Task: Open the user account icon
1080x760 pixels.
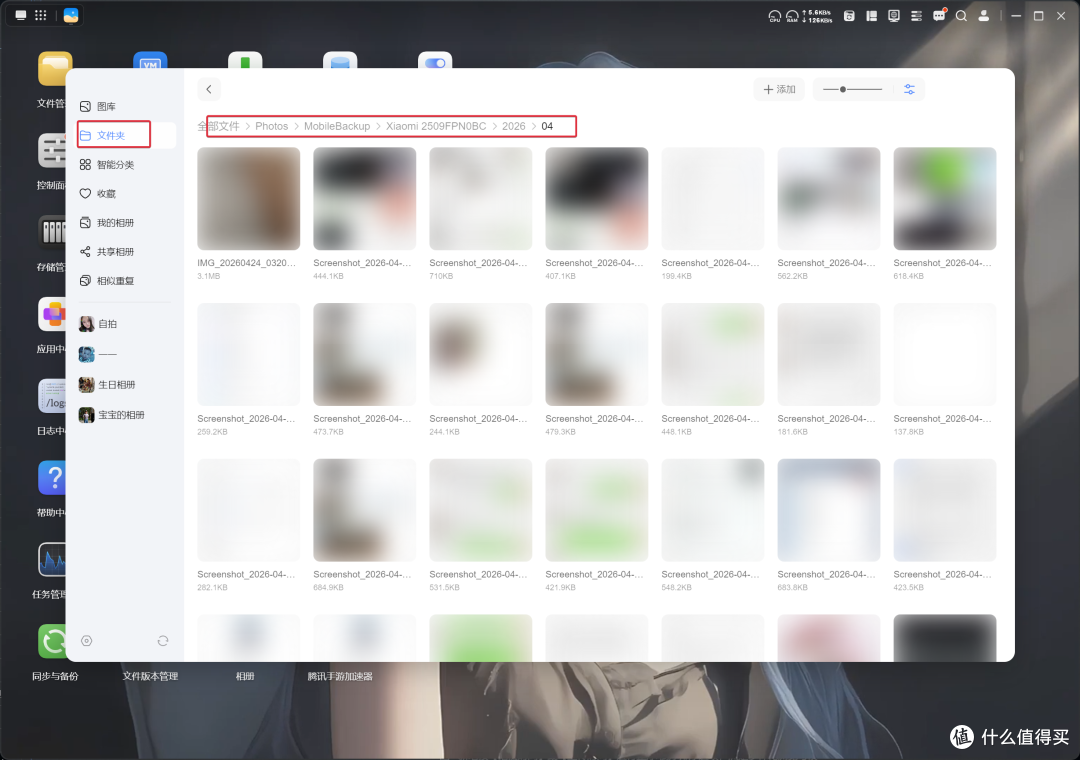Action: pos(984,16)
